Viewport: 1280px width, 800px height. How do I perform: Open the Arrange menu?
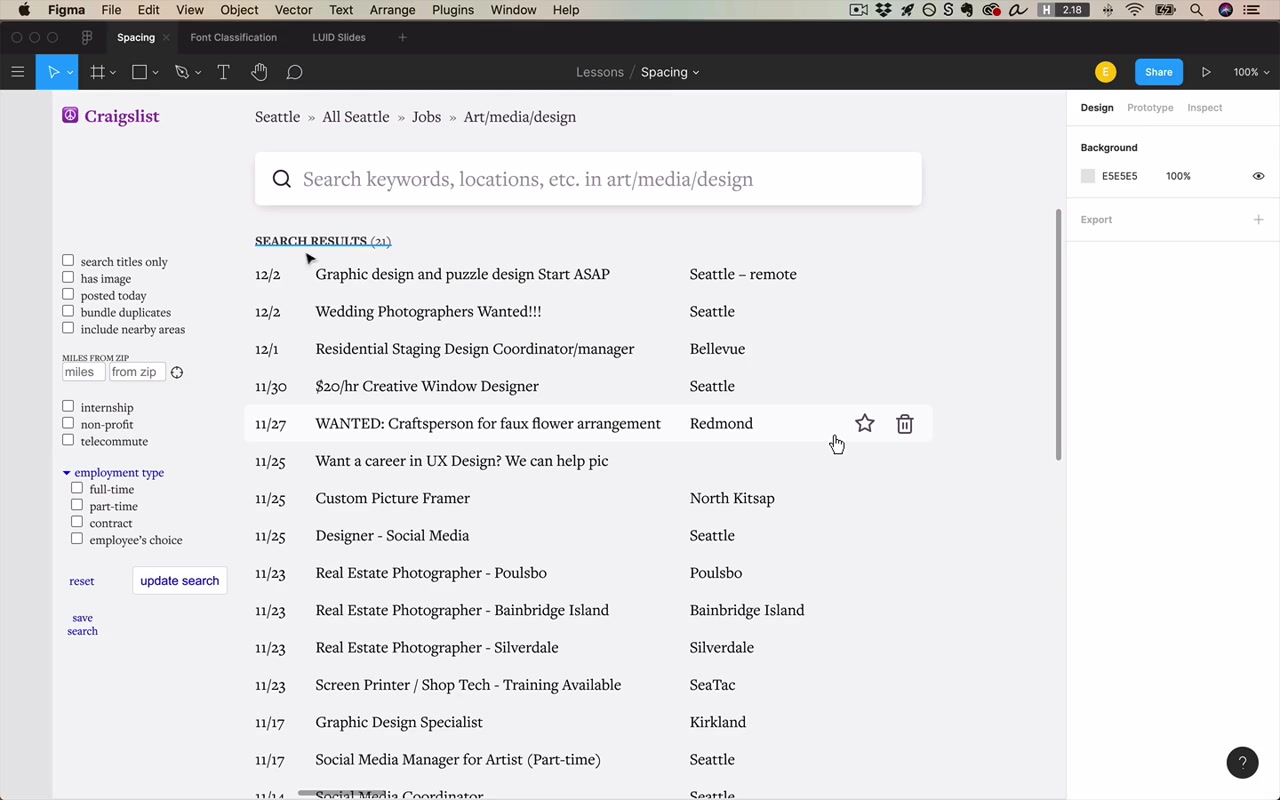tap(392, 10)
